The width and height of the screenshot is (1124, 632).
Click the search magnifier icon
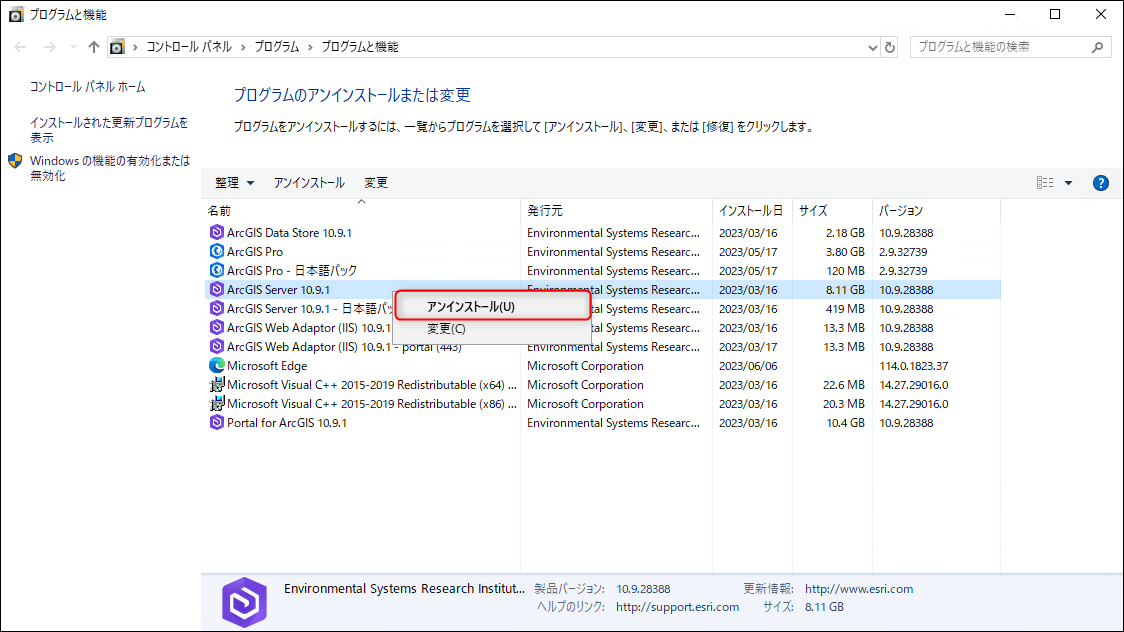1097,47
